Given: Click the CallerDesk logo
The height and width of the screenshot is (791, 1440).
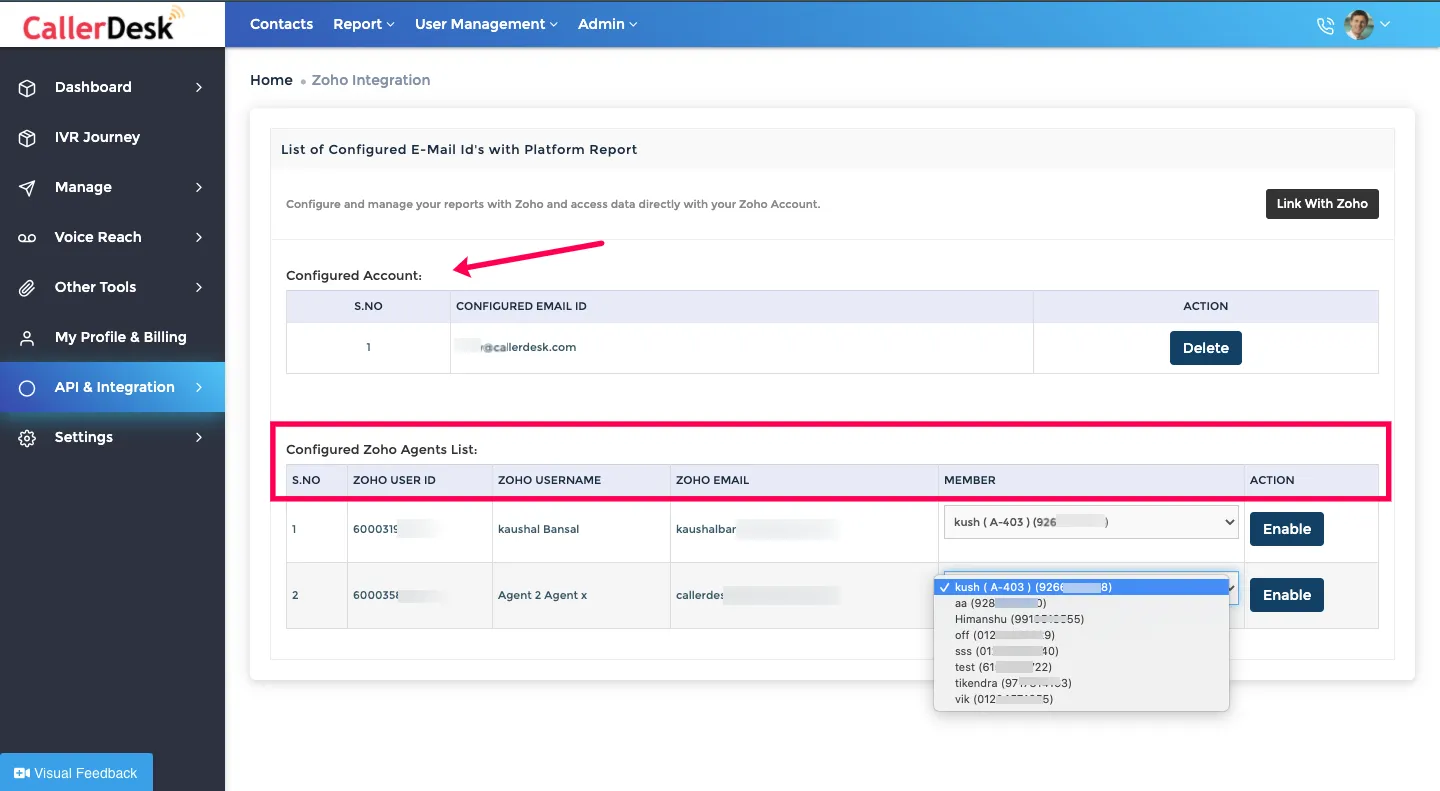Looking at the screenshot, I should tap(104, 23).
